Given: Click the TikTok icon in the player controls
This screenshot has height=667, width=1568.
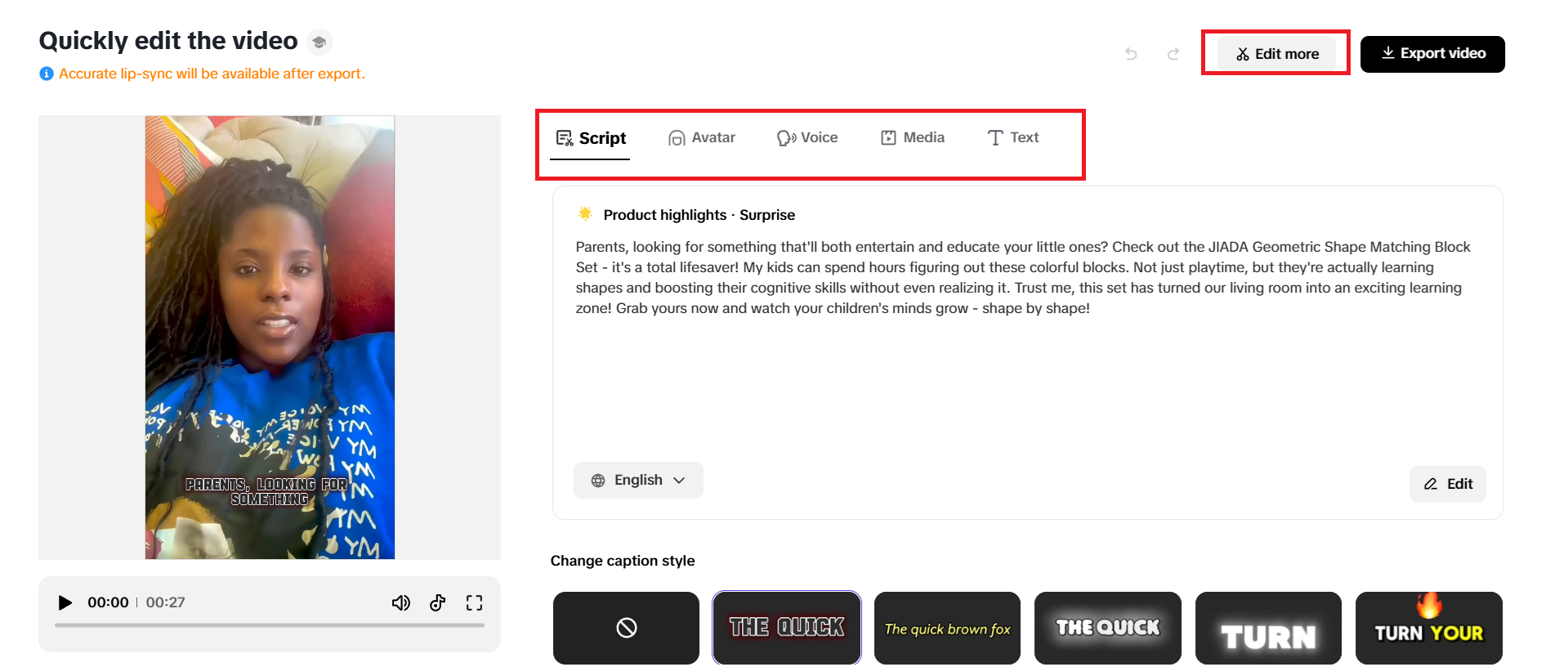Looking at the screenshot, I should (x=438, y=602).
